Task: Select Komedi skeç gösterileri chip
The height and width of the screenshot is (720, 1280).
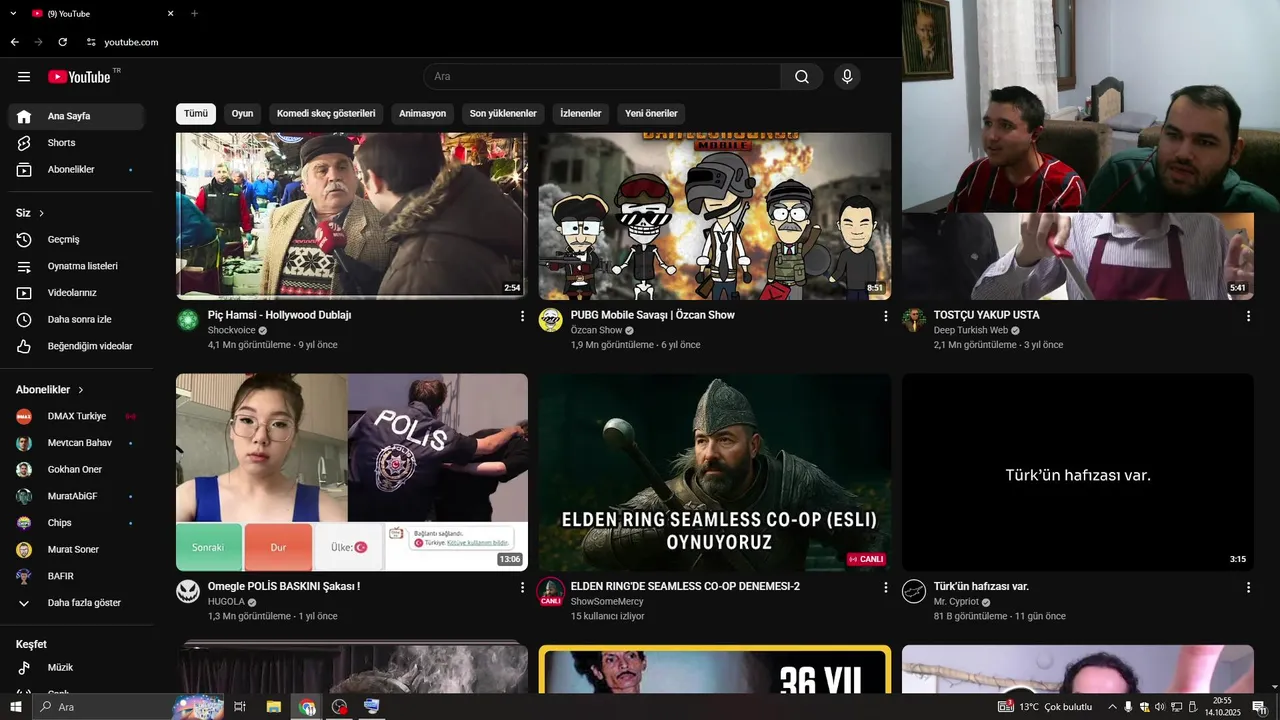Action: [326, 113]
